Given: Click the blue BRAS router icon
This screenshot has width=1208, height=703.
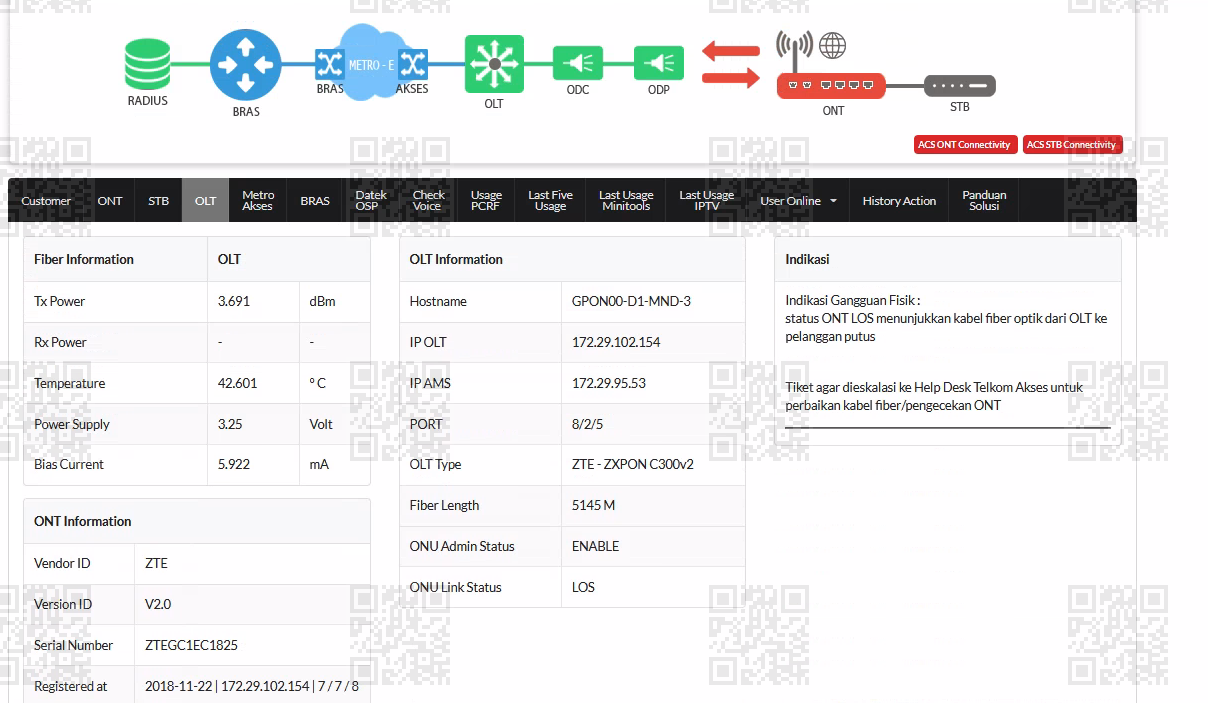Looking at the screenshot, I should click(246, 64).
